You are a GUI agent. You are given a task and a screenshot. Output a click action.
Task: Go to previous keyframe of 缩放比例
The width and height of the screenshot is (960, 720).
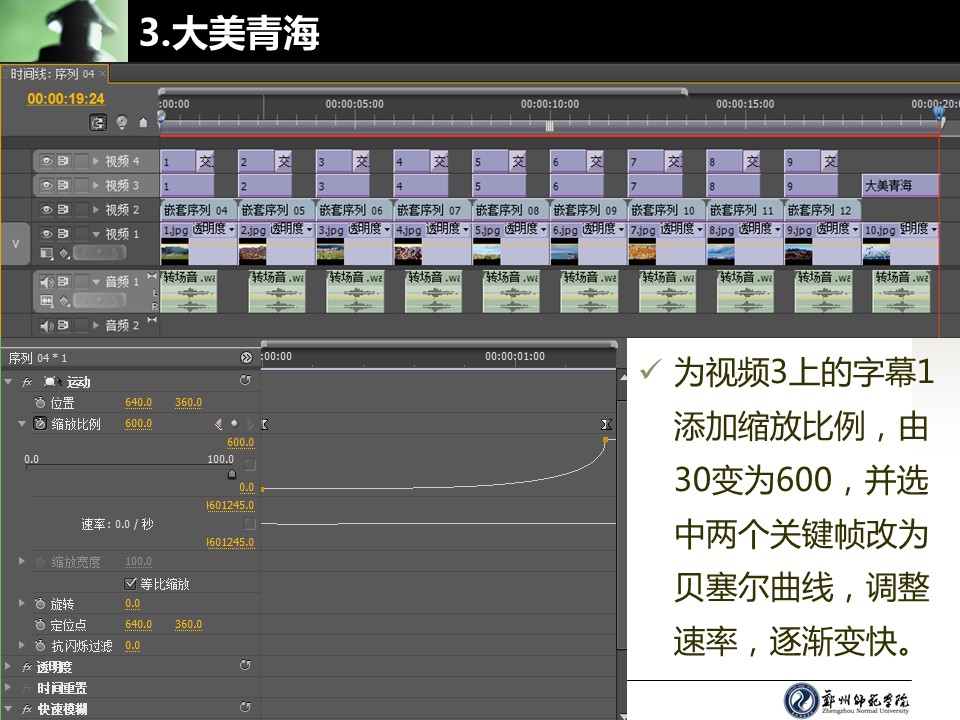coord(219,424)
